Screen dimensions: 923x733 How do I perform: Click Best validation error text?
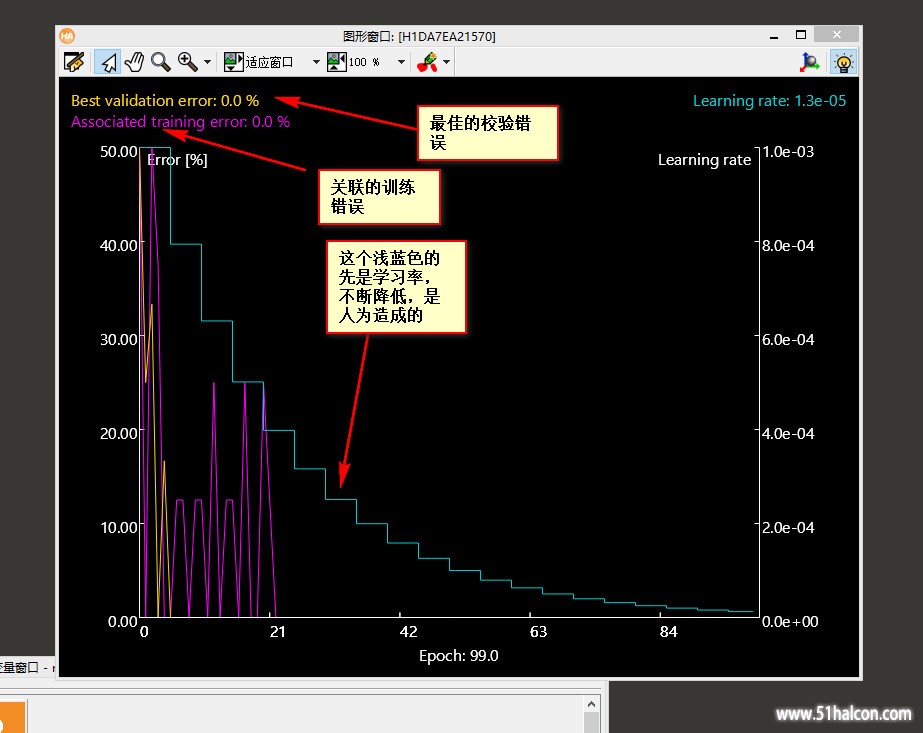click(165, 101)
